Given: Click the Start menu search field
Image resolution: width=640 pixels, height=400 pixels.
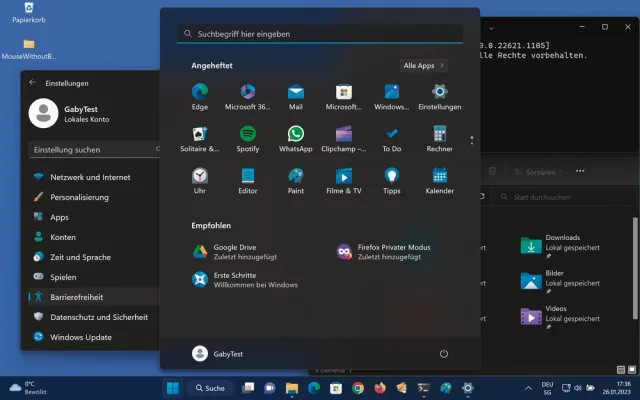Looking at the screenshot, I should [320, 33].
